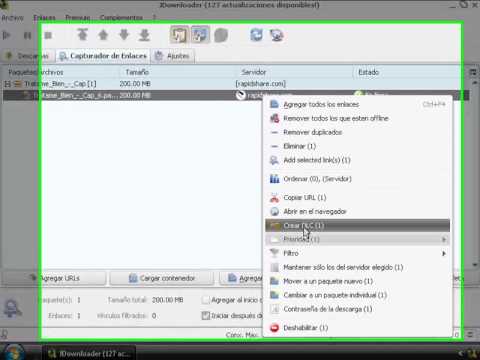Click the JDownloader taskbar button
The image size is (480, 360).
[89, 353]
